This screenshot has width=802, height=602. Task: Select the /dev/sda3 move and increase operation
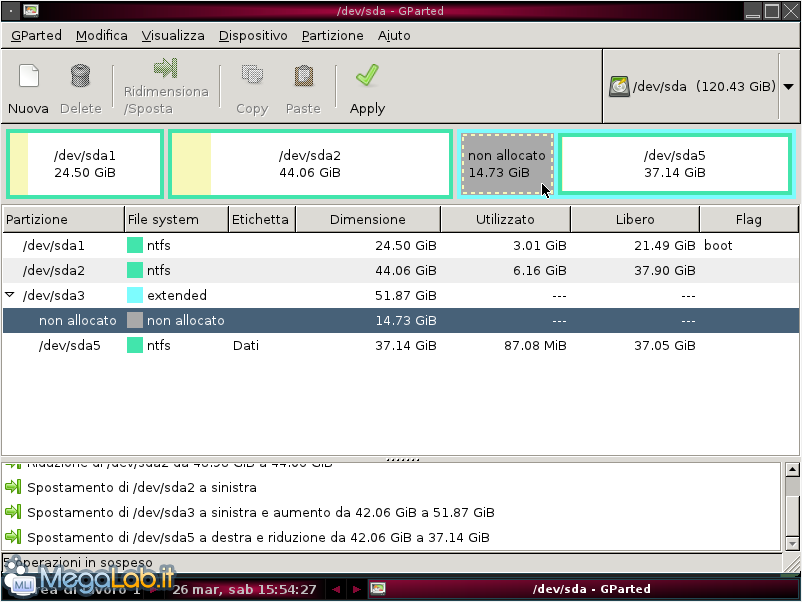coord(261,512)
